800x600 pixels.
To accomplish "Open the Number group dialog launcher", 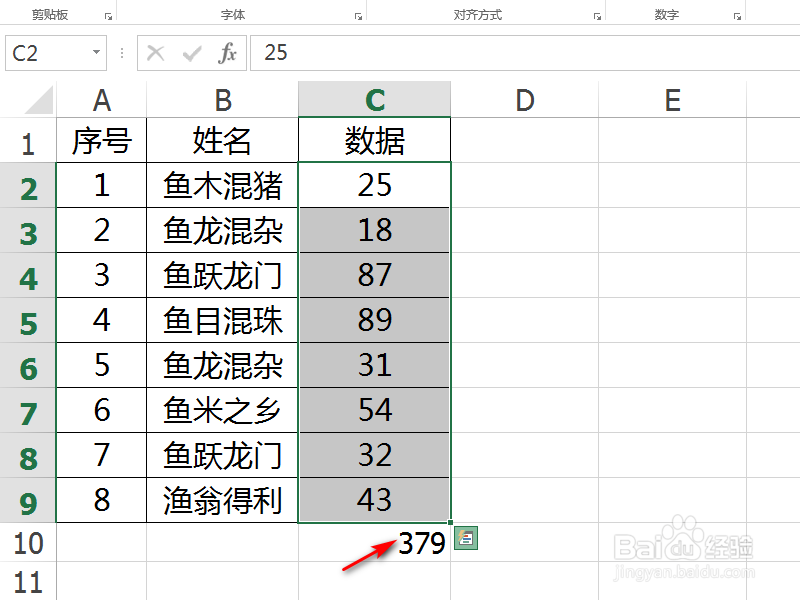I will coord(737,16).
